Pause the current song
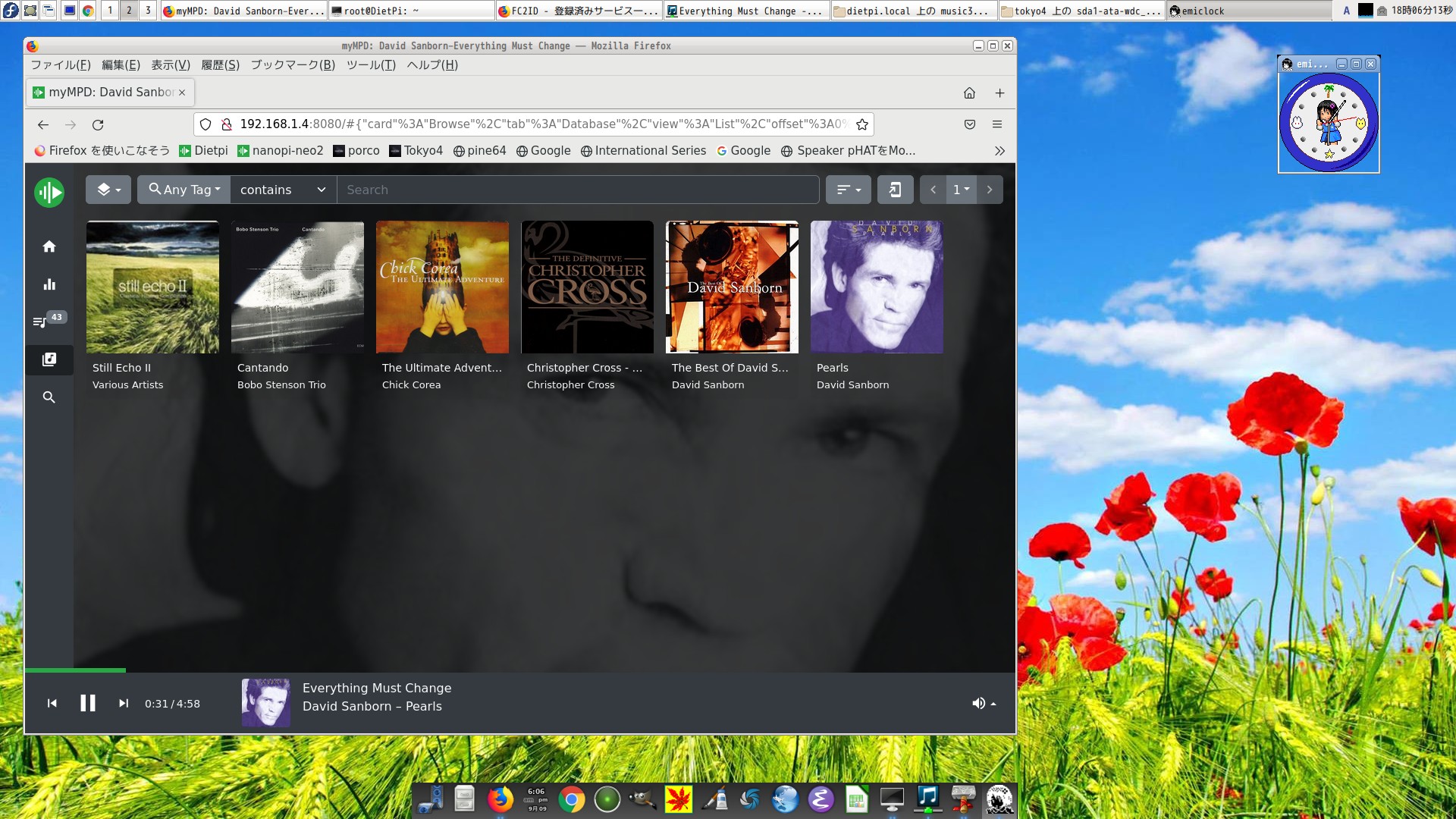1456x819 pixels. click(x=88, y=704)
